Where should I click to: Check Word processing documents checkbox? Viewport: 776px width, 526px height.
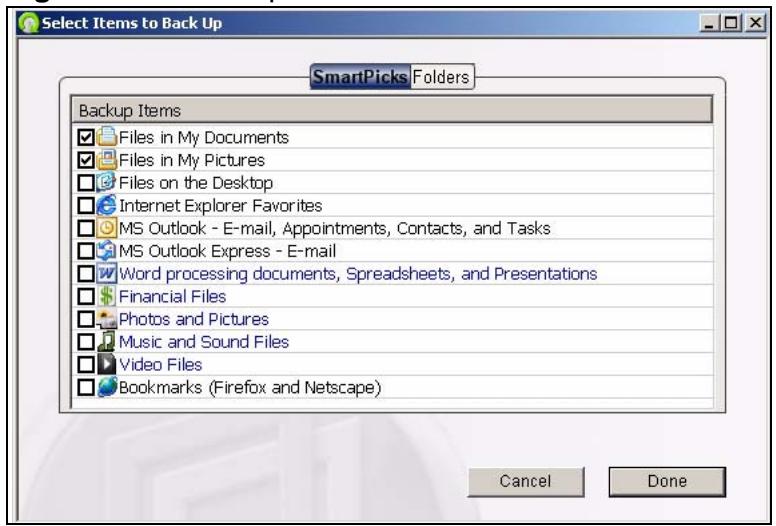[86, 274]
